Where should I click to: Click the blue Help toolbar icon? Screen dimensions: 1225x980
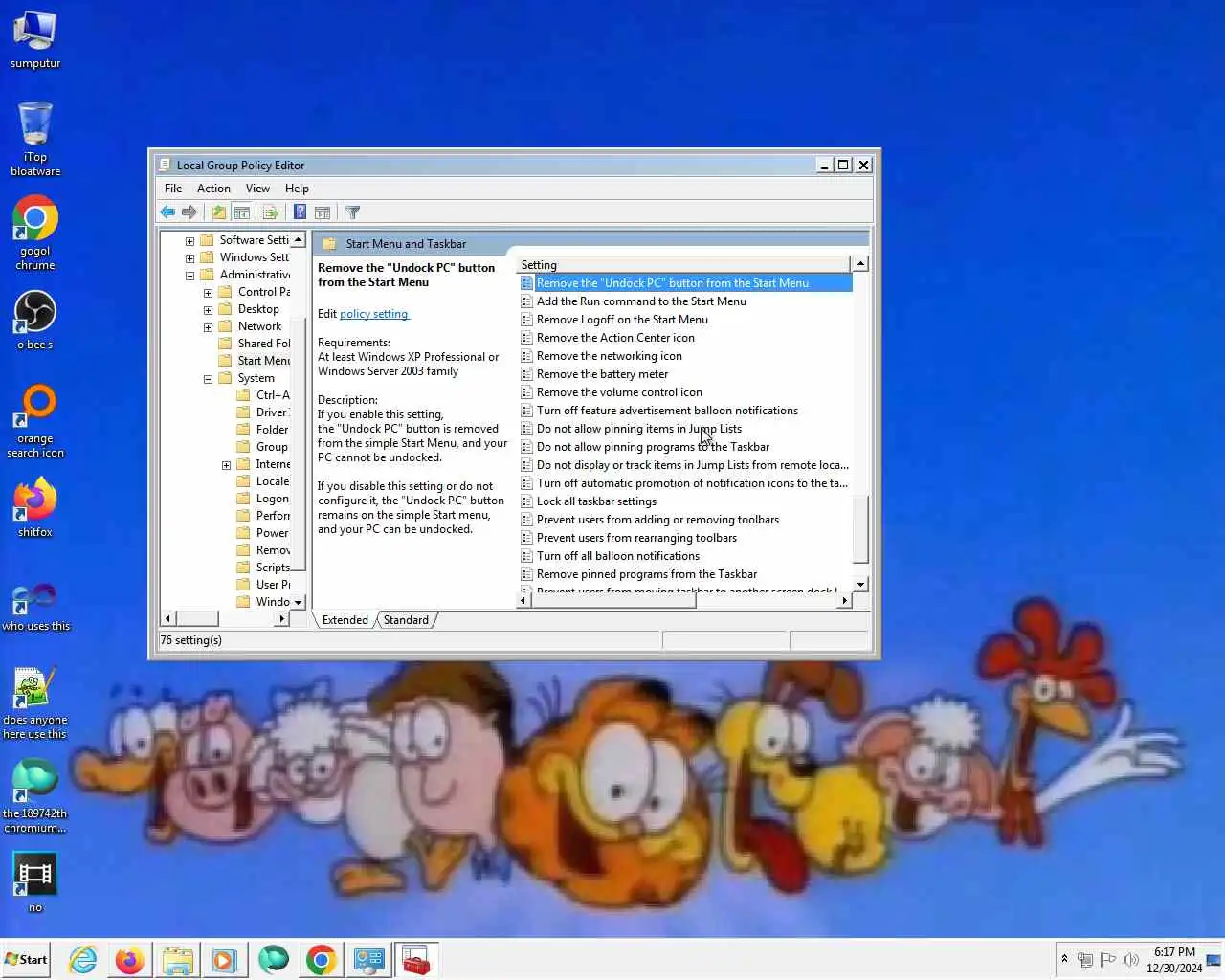(x=300, y=212)
